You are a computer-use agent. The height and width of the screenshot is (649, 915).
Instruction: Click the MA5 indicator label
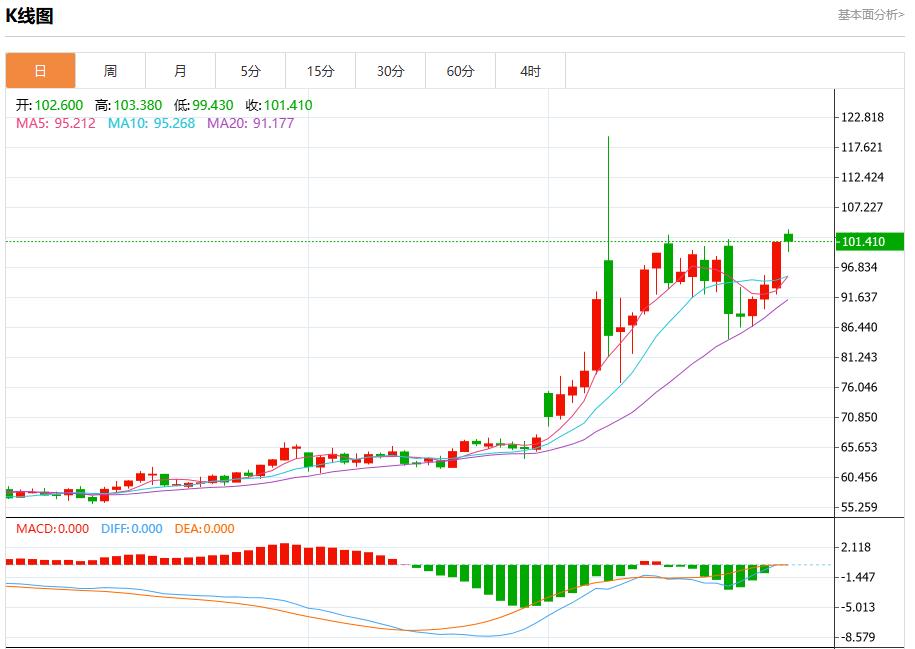[x=55, y=123]
